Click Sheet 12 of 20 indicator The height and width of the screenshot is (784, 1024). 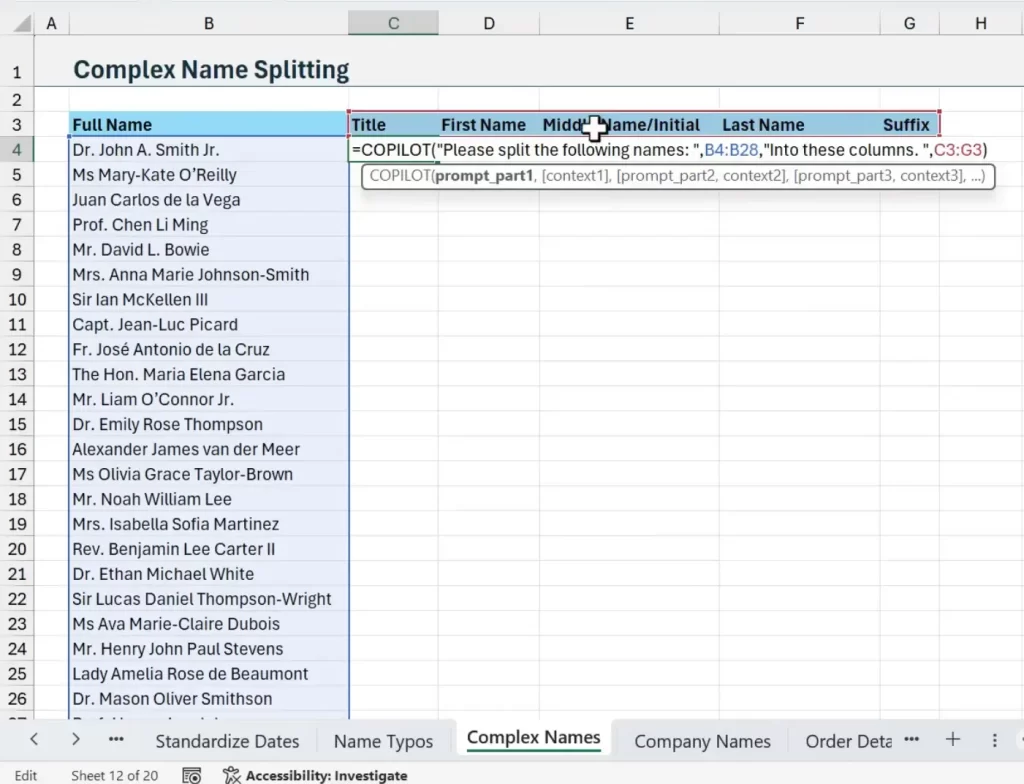[x=114, y=775]
